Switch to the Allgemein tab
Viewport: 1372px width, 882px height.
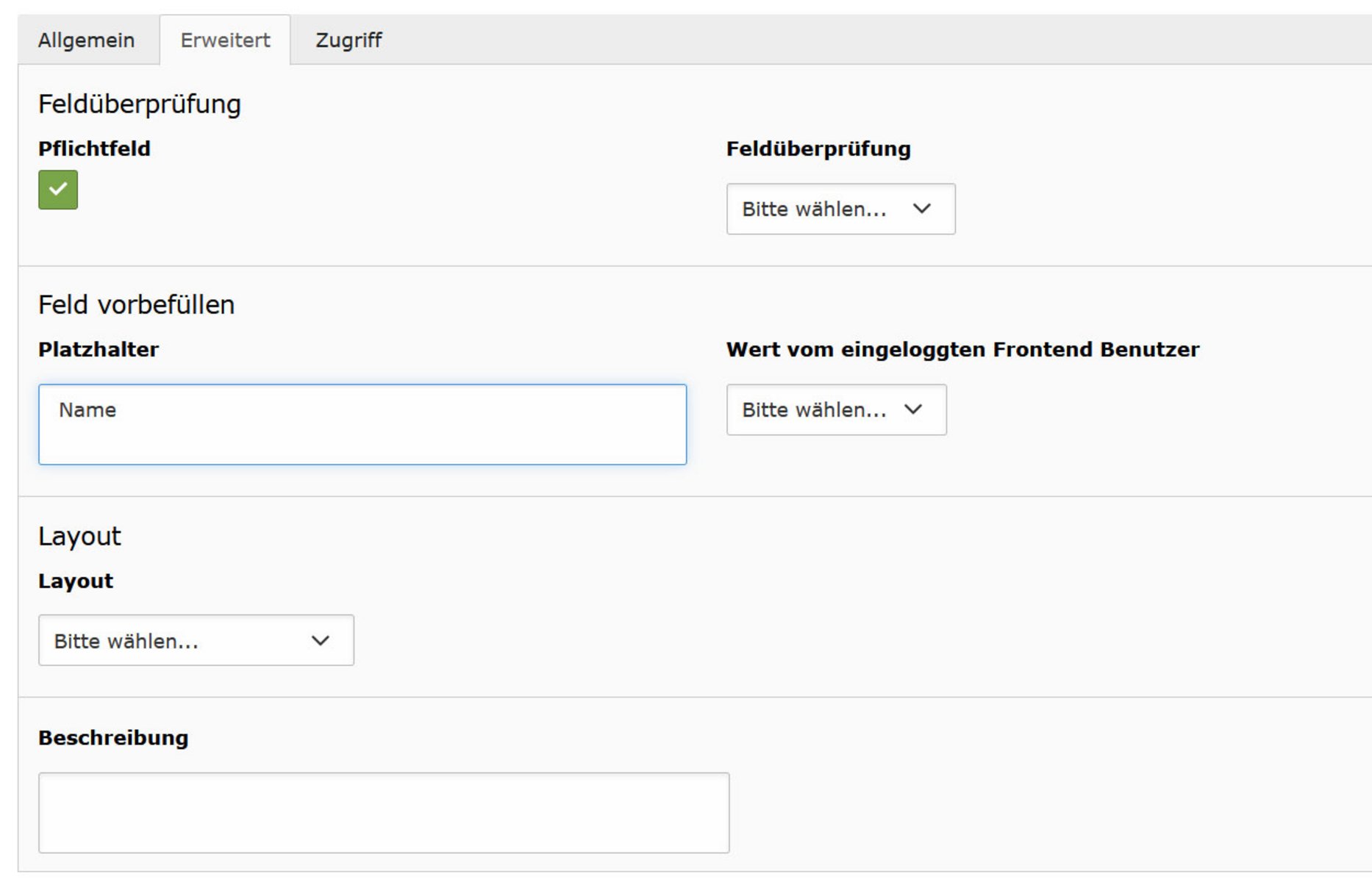pos(86,40)
